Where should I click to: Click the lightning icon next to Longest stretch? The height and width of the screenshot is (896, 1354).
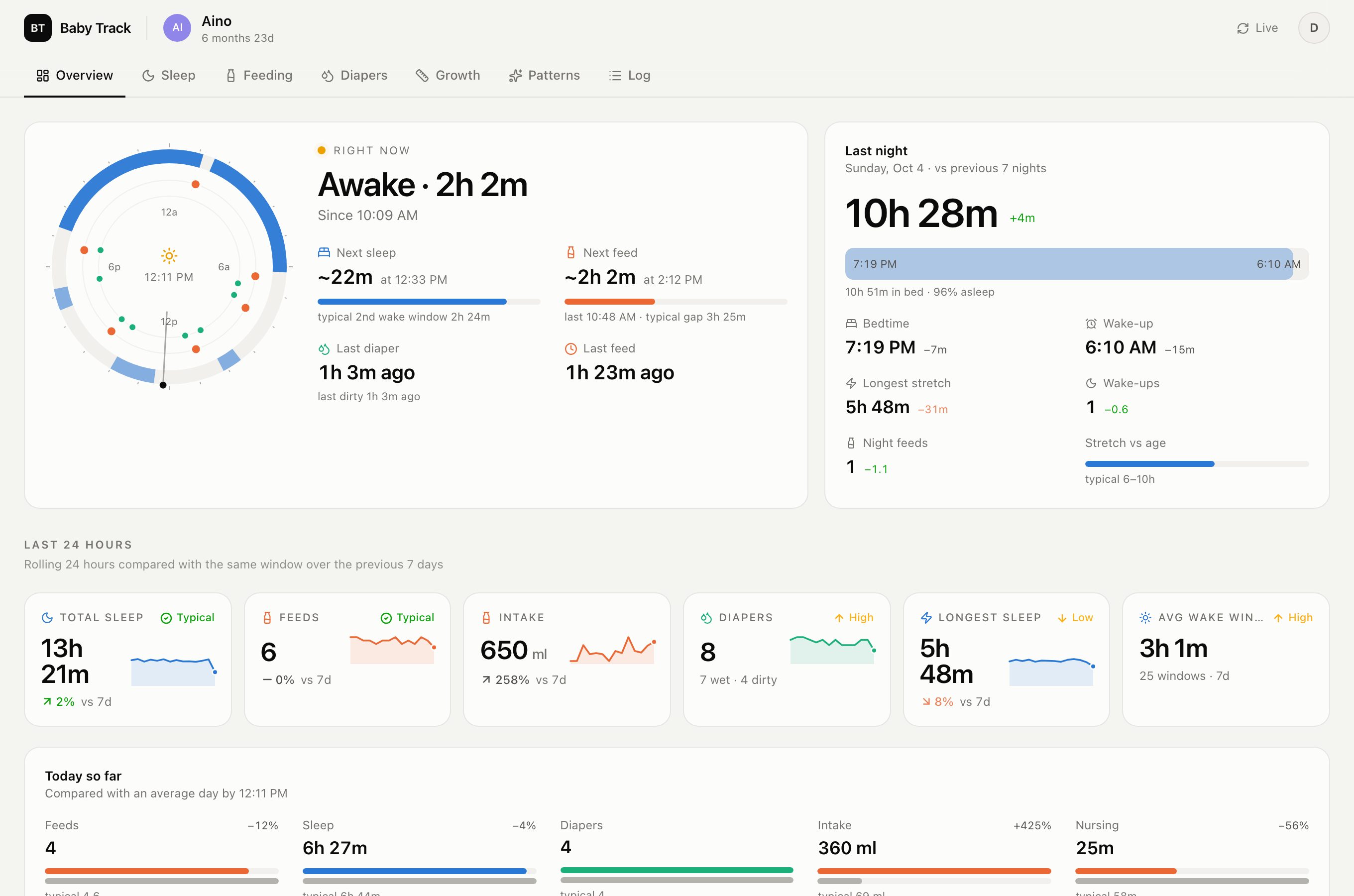[851, 383]
